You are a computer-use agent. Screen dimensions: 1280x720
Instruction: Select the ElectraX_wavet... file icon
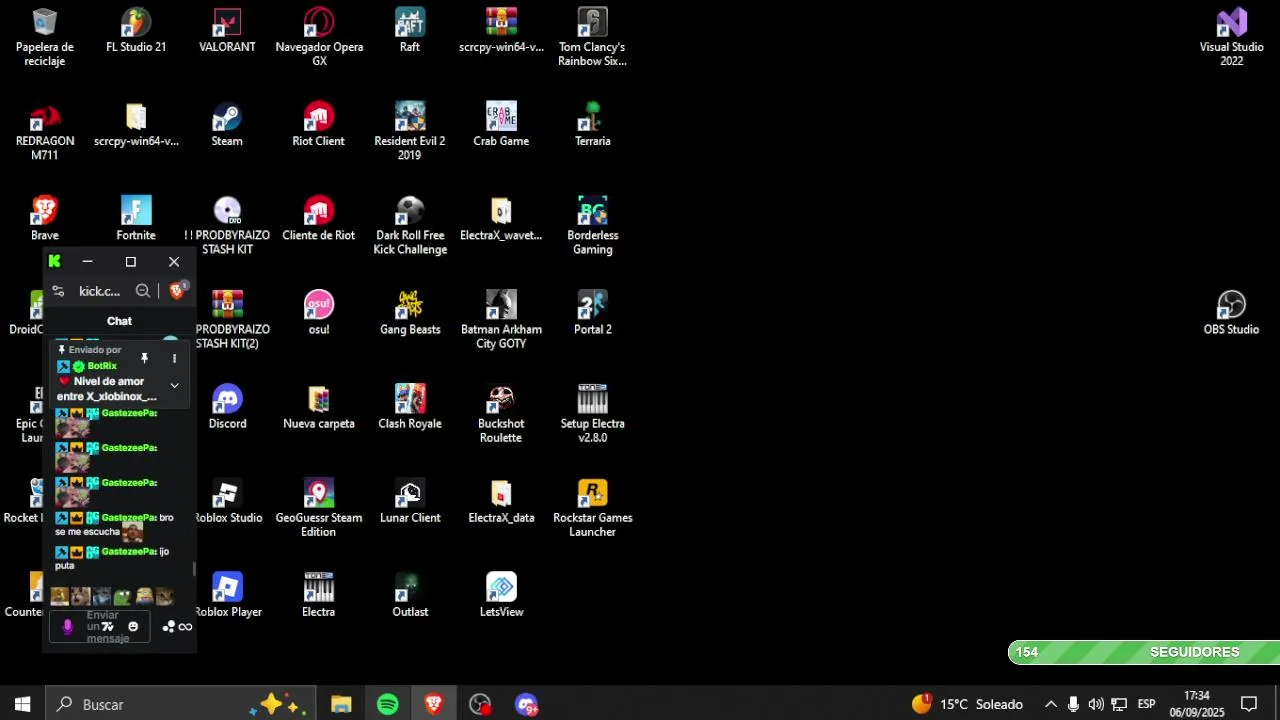point(501,219)
